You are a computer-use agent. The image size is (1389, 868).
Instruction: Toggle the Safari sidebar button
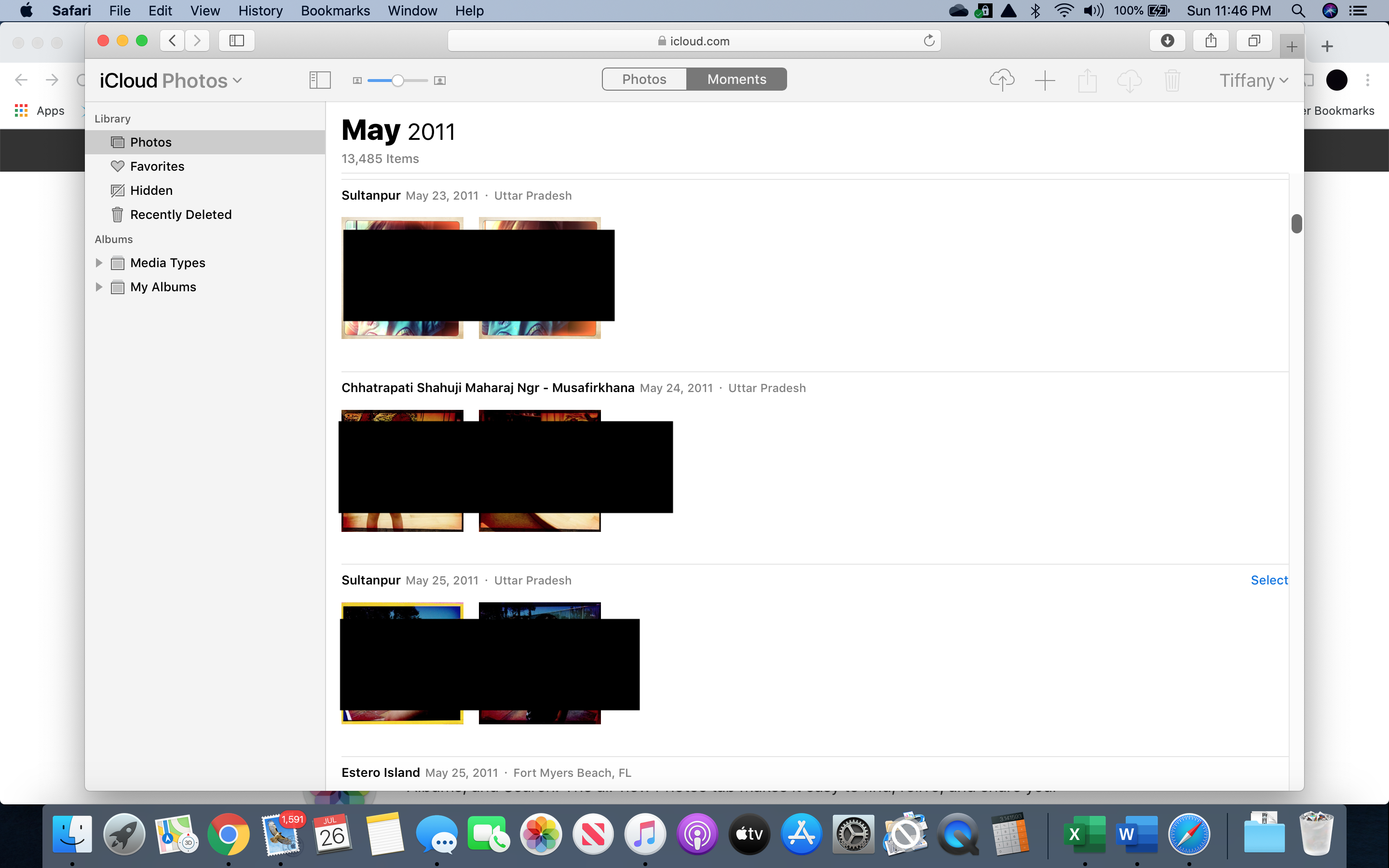236,41
